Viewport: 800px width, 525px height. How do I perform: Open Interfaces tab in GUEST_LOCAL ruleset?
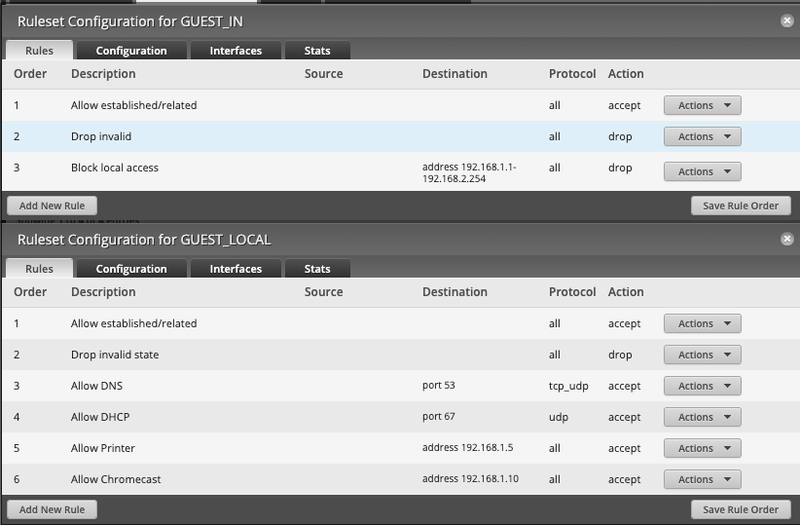[235, 268]
